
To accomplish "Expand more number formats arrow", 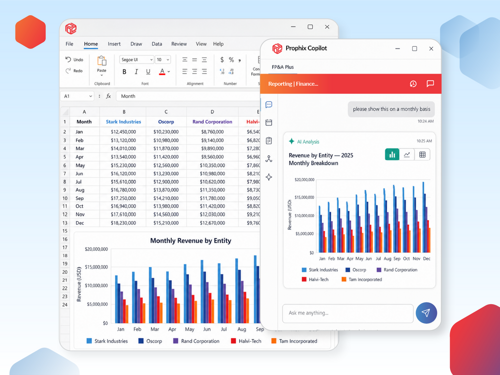I will [240, 60].
